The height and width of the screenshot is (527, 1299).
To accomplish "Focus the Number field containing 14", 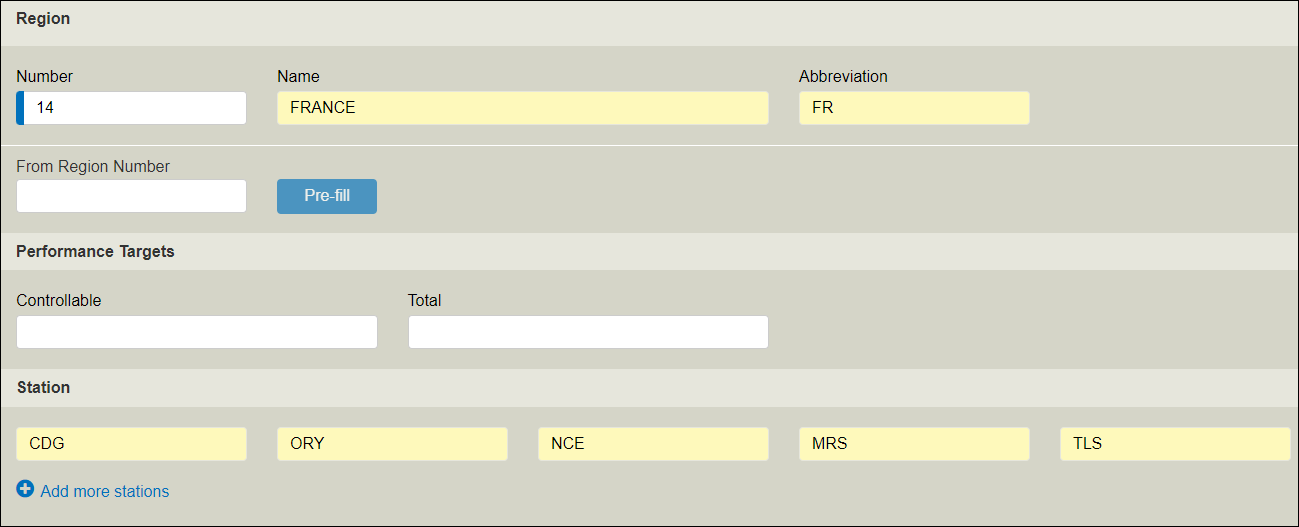I will [x=131, y=108].
